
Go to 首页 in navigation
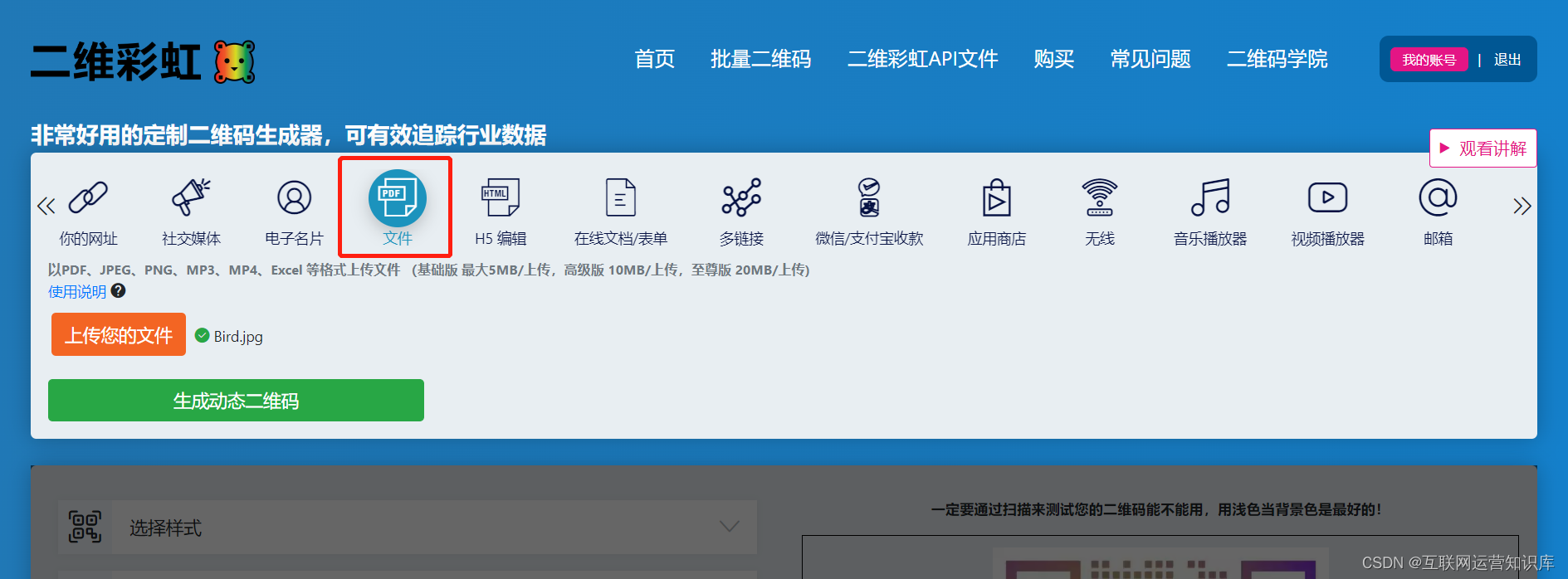654,59
